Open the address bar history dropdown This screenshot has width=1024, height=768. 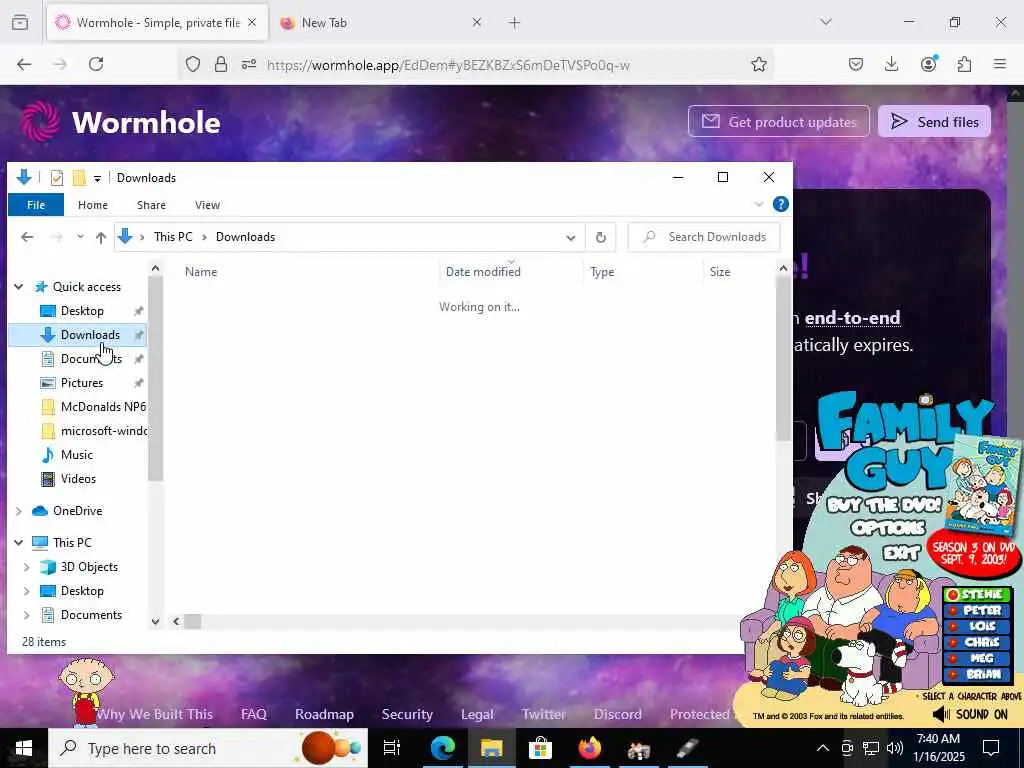coord(571,237)
